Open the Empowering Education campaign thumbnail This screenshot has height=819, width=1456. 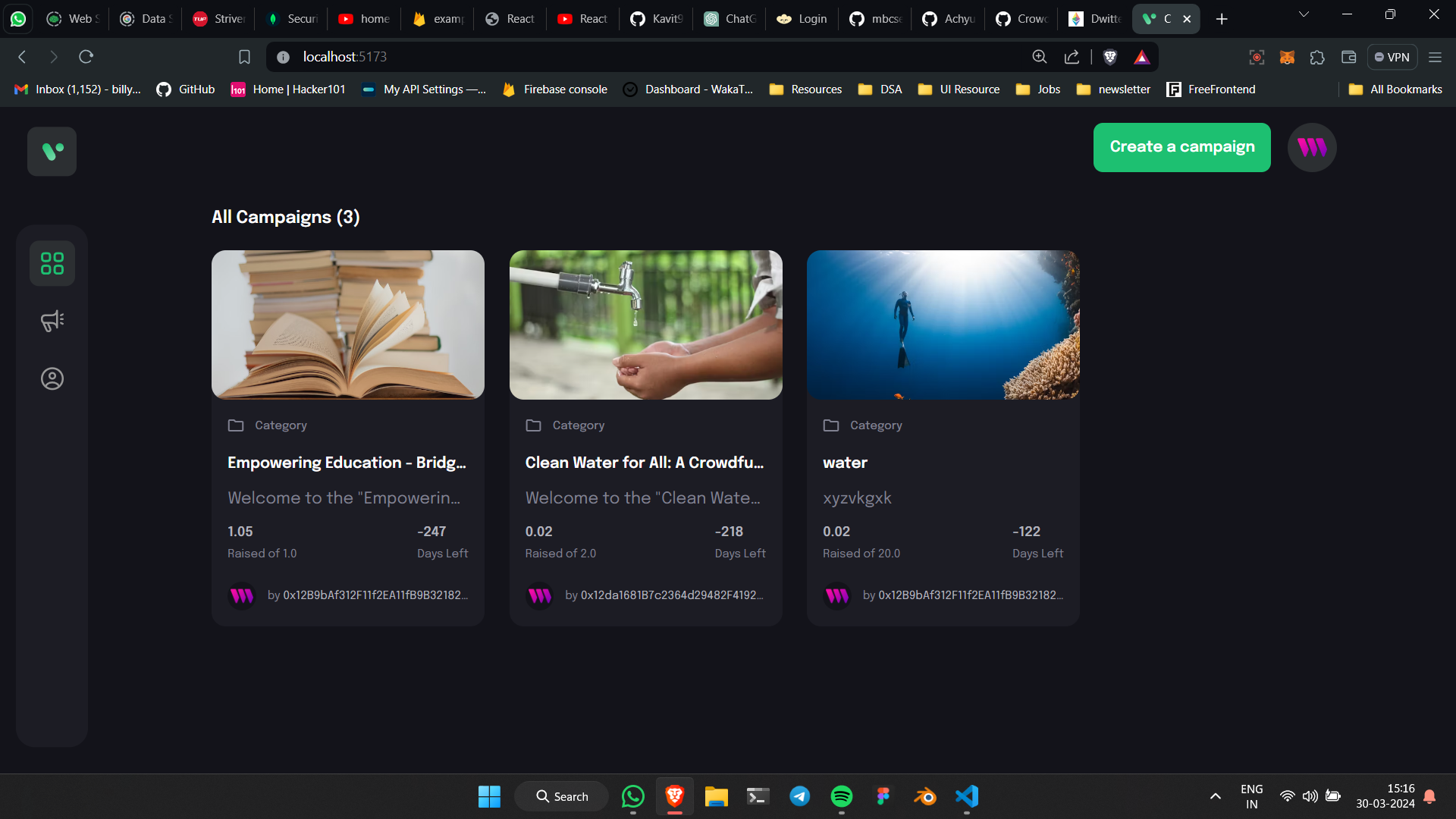348,325
